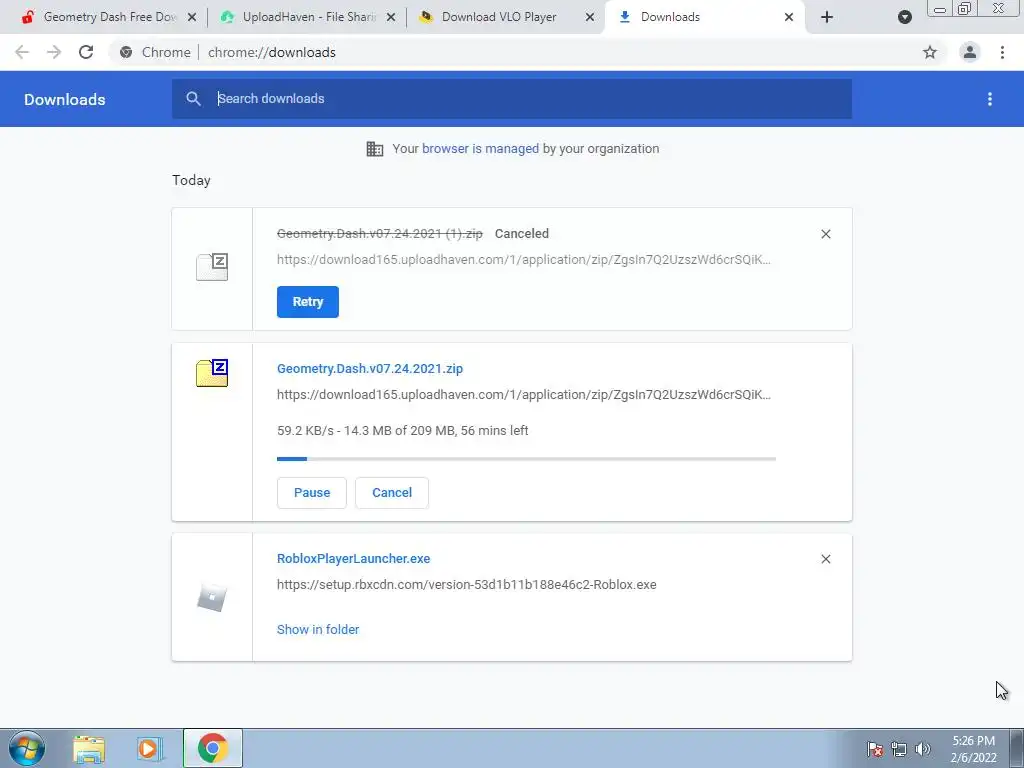Close the Download VLO Player tab

tap(590, 18)
